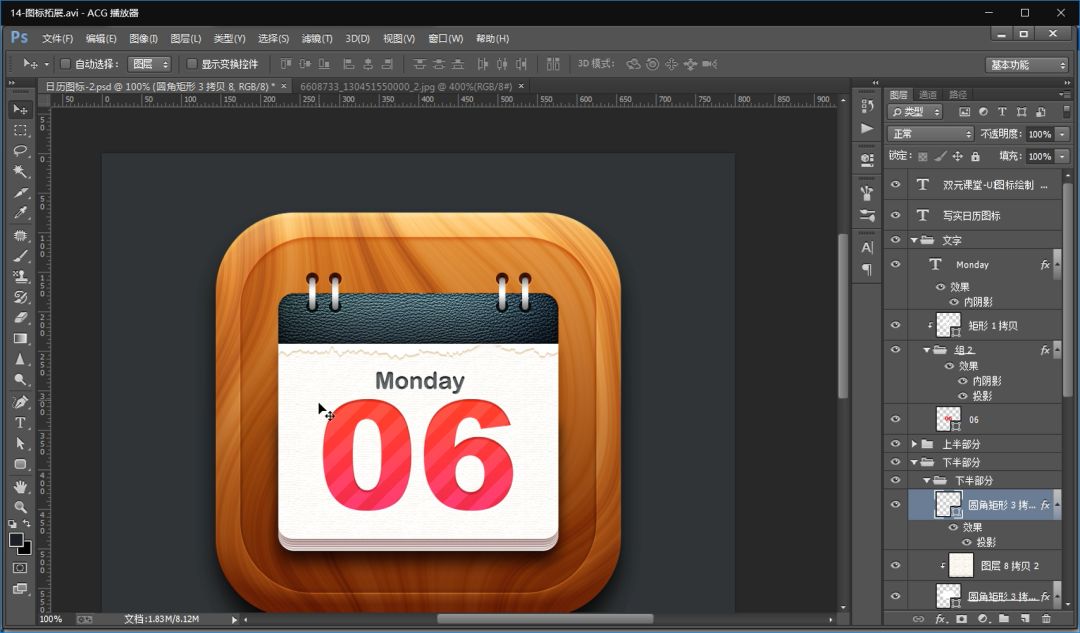Viewport: 1080px width, 633px height.
Task: Choose the Zoom tool in toolbox
Action: pos(20,507)
